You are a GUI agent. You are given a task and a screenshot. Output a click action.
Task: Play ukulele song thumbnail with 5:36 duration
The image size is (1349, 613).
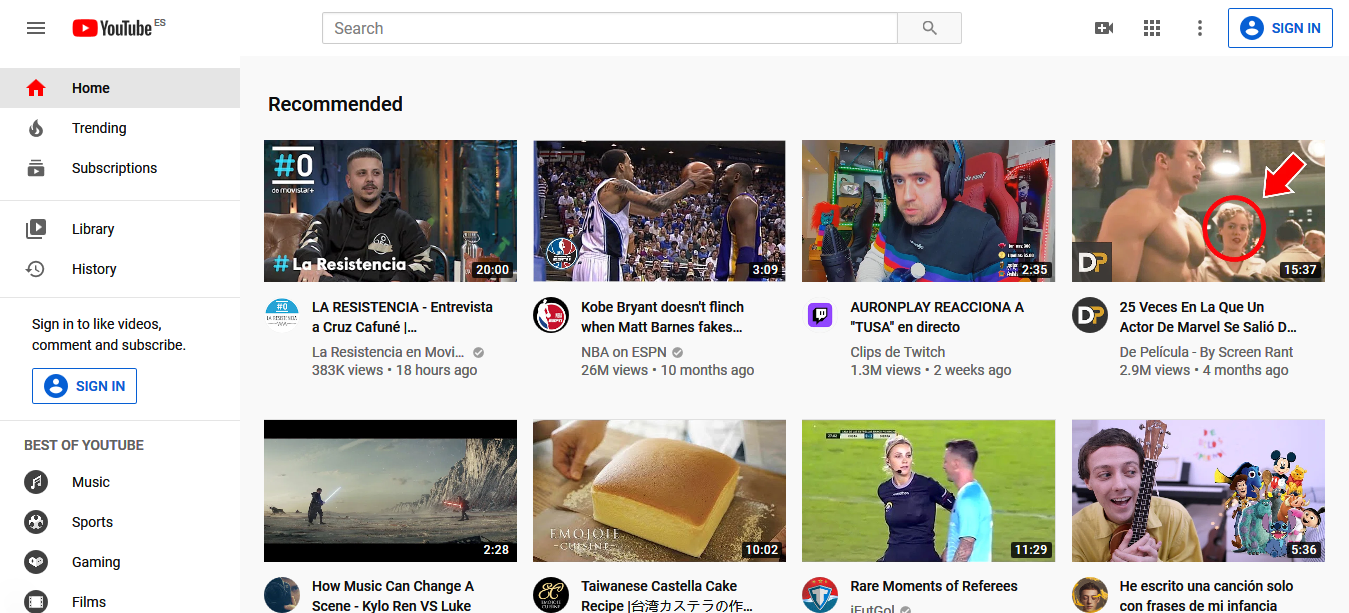click(1198, 491)
